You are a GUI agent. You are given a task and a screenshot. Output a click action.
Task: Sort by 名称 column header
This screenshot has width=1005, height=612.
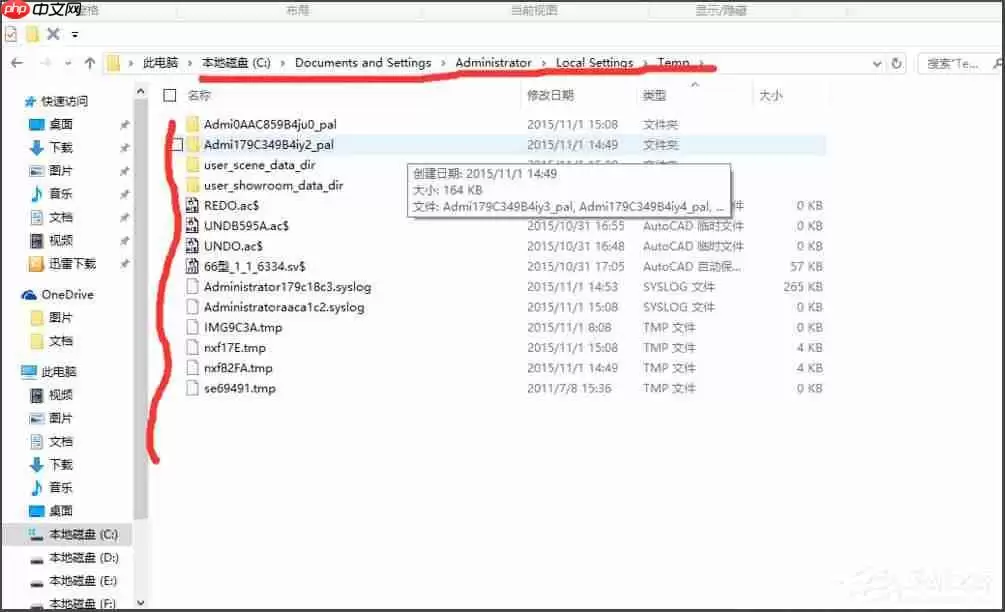point(199,95)
